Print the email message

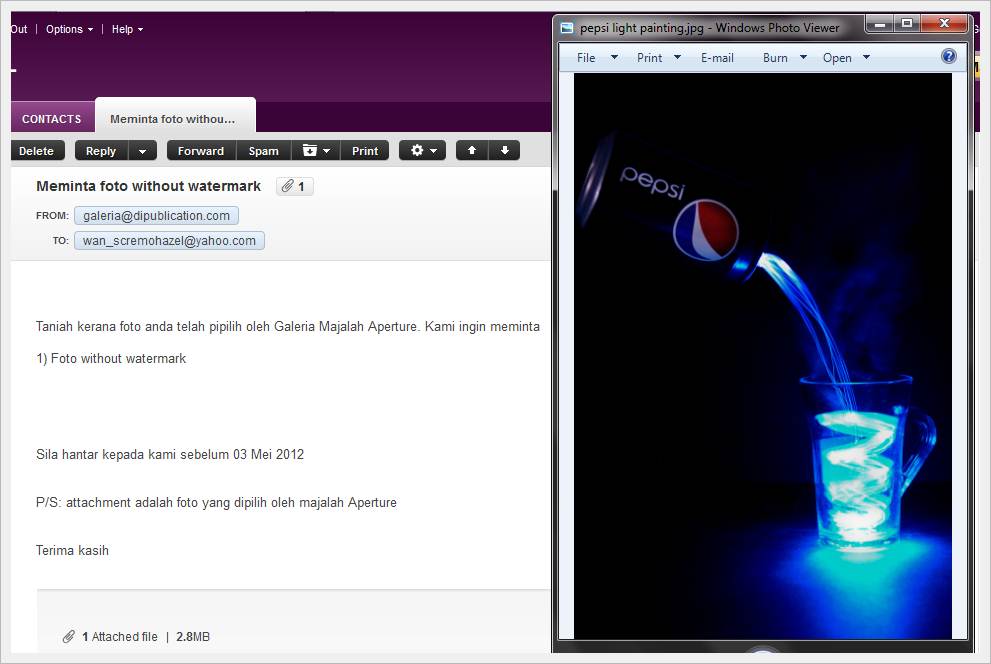(x=365, y=150)
